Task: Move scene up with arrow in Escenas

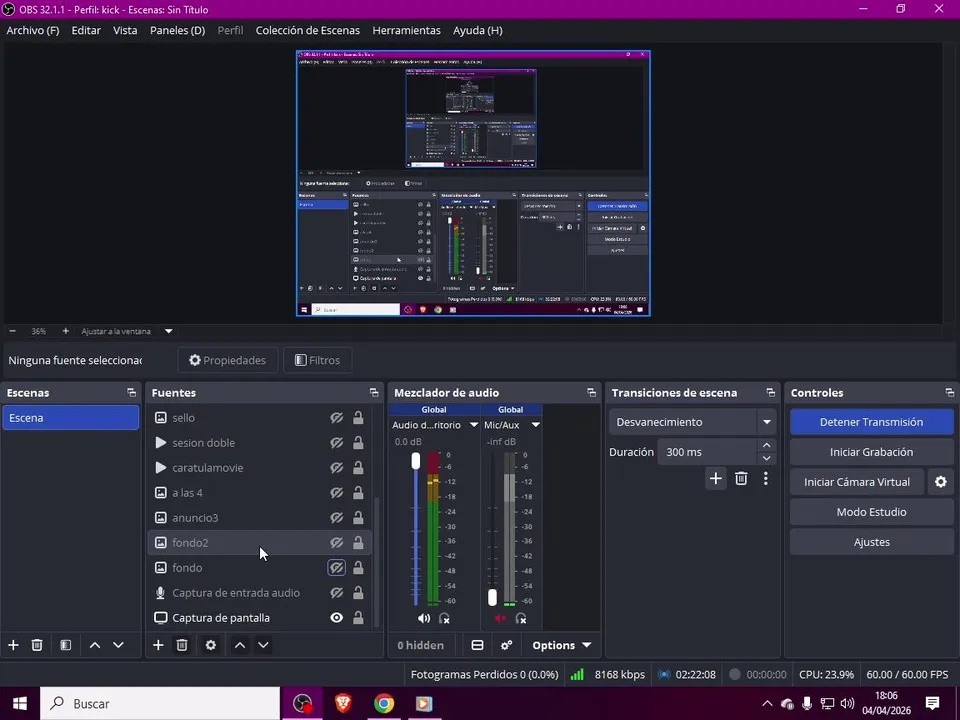Action: 95,645
